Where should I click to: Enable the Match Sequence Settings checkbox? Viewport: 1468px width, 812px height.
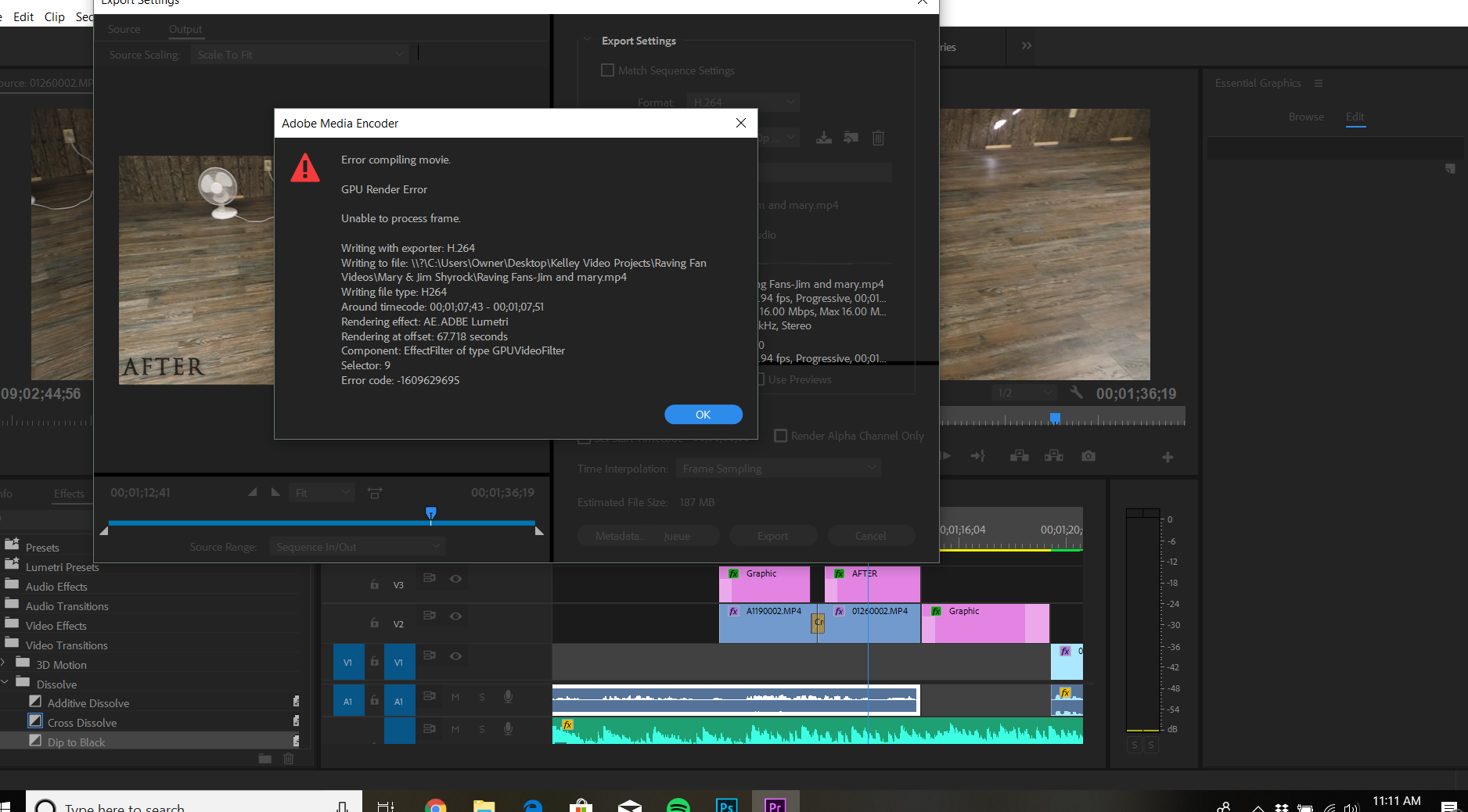(x=607, y=70)
